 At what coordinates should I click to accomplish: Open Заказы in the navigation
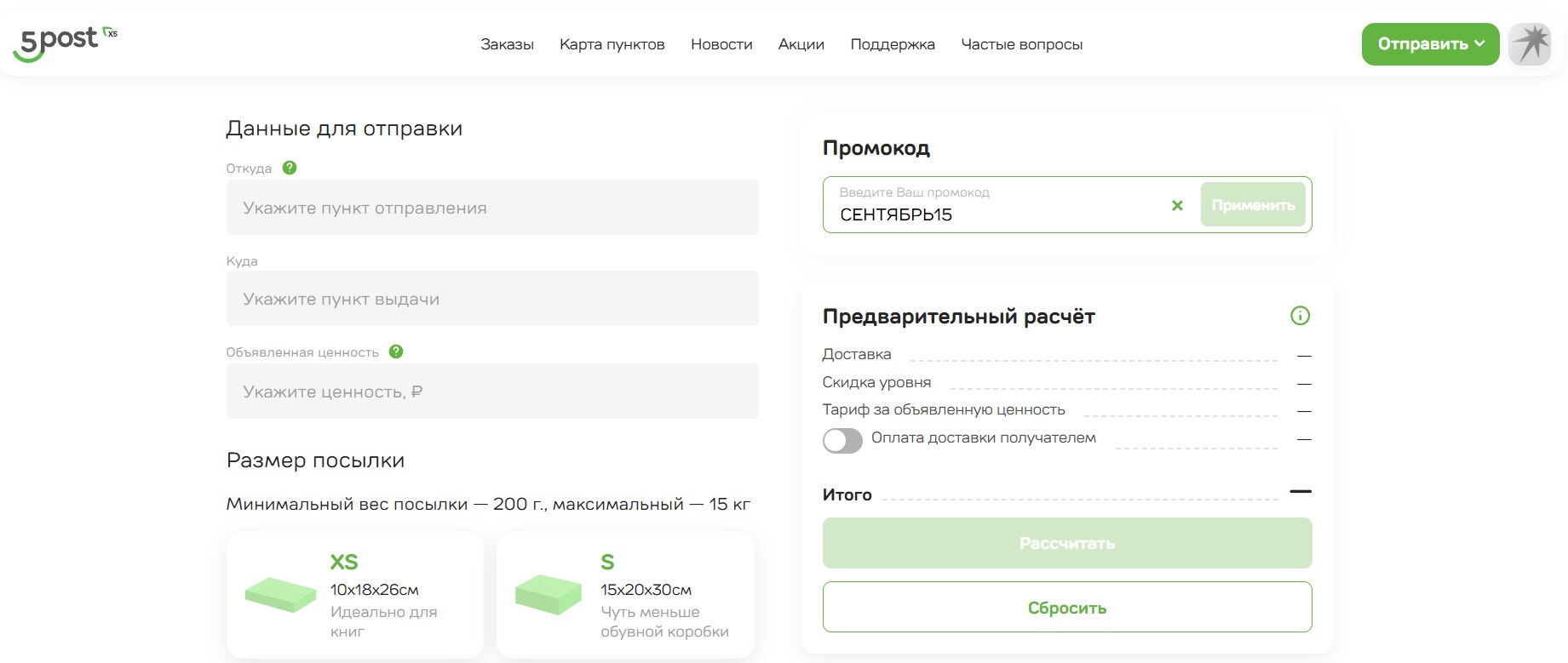coord(507,44)
